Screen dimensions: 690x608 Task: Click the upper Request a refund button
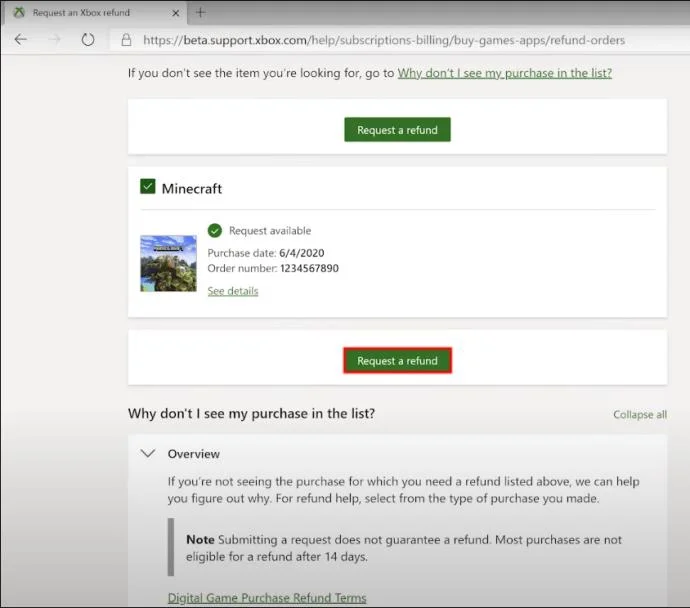click(397, 130)
